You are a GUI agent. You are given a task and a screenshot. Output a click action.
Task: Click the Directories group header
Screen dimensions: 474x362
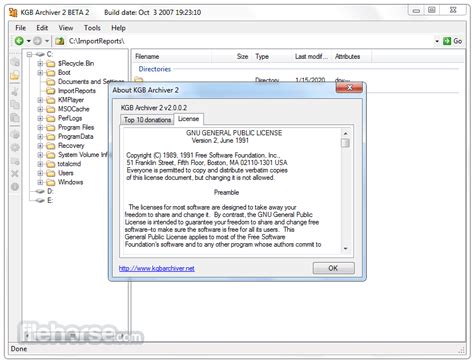[x=155, y=69]
